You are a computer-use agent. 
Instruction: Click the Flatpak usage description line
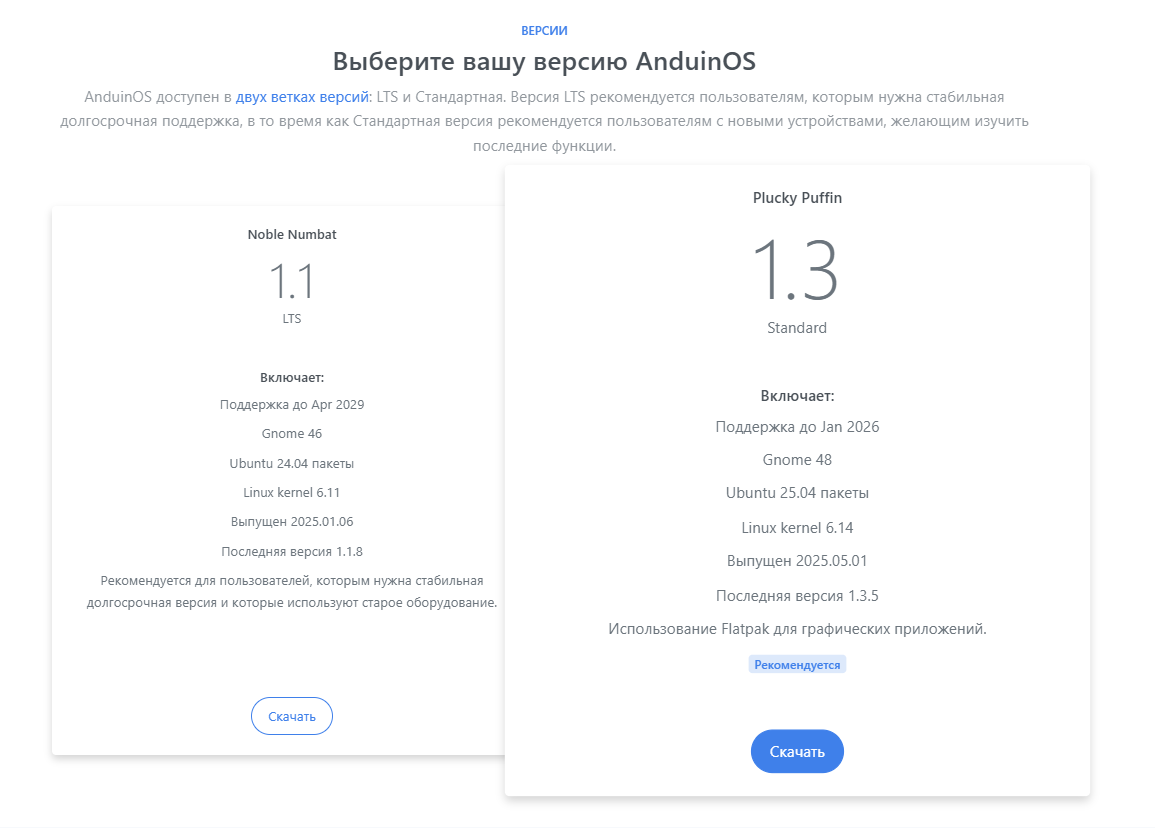pyautogui.click(x=797, y=629)
